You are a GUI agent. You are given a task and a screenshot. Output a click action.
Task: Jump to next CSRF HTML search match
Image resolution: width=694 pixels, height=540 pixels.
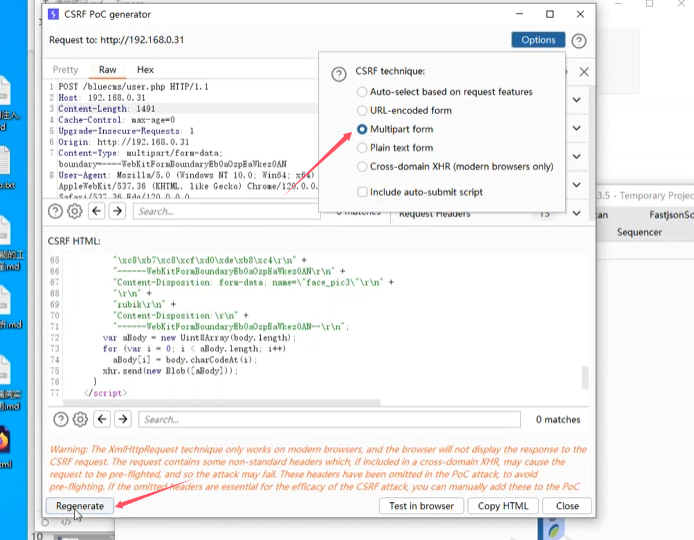pyautogui.click(x=123, y=419)
